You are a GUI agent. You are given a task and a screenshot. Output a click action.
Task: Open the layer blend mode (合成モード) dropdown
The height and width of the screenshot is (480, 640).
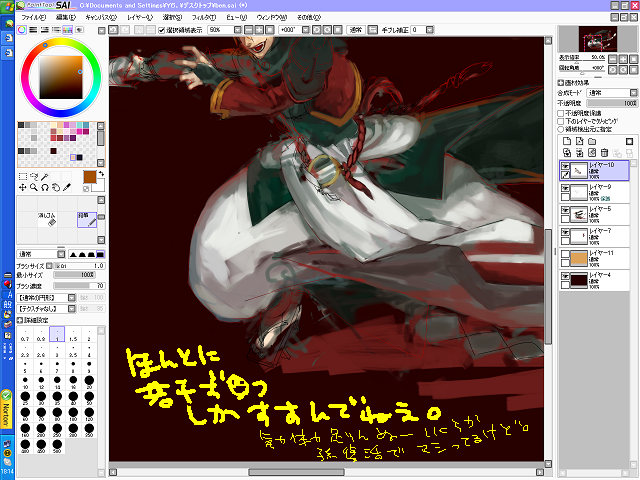tap(633, 93)
